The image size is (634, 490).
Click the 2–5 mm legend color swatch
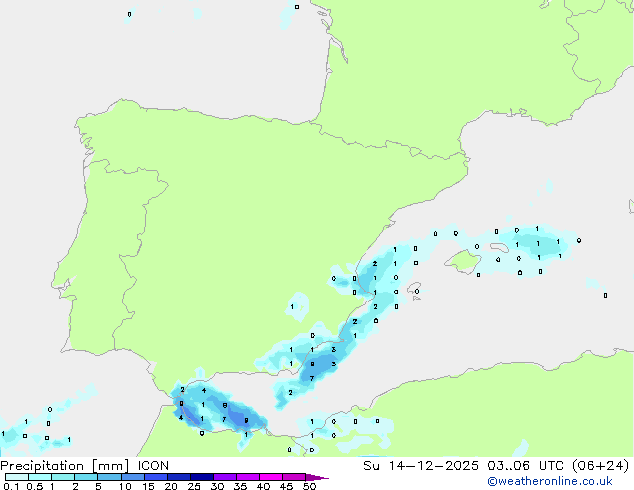coord(86,477)
